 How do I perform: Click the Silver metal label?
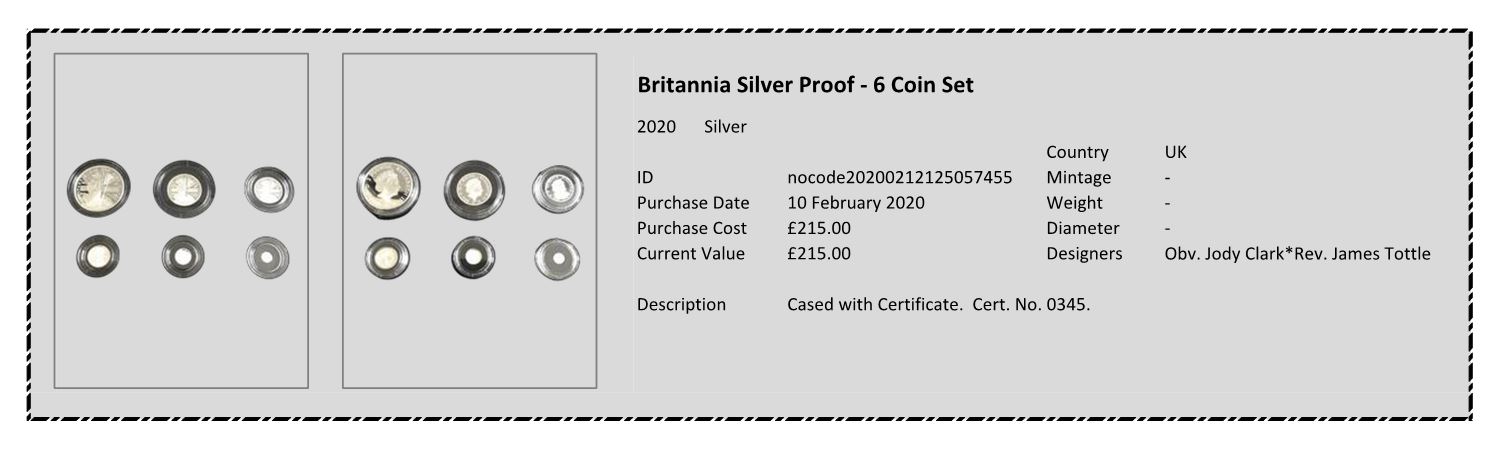tap(725, 127)
